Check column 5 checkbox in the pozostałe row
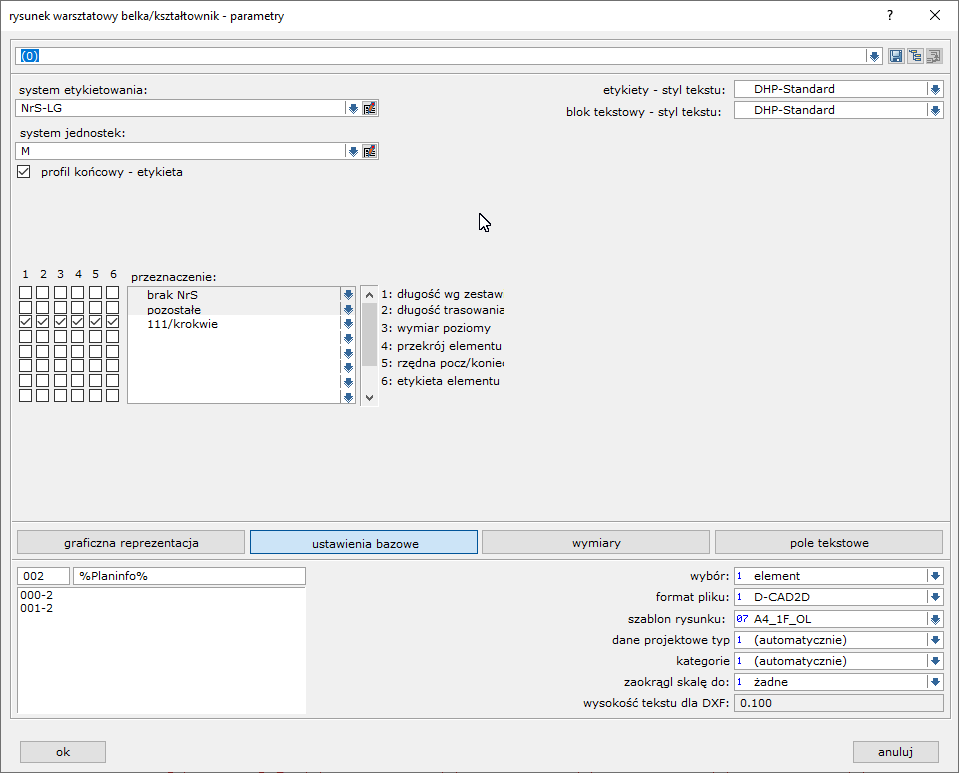Viewport: 959px width, 773px height. point(95,307)
